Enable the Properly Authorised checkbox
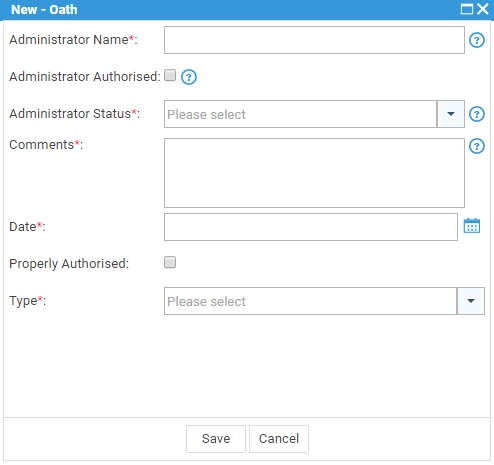 click(x=170, y=262)
